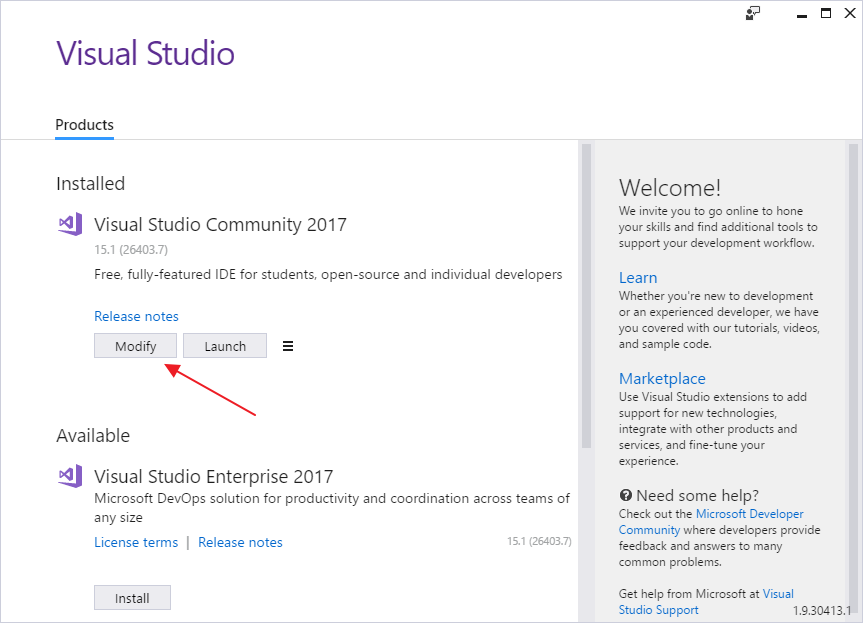The height and width of the screenshot is (623, 863).
Task: Open Release notes for Enterprise 2017
Action: [x=240, y=542]
